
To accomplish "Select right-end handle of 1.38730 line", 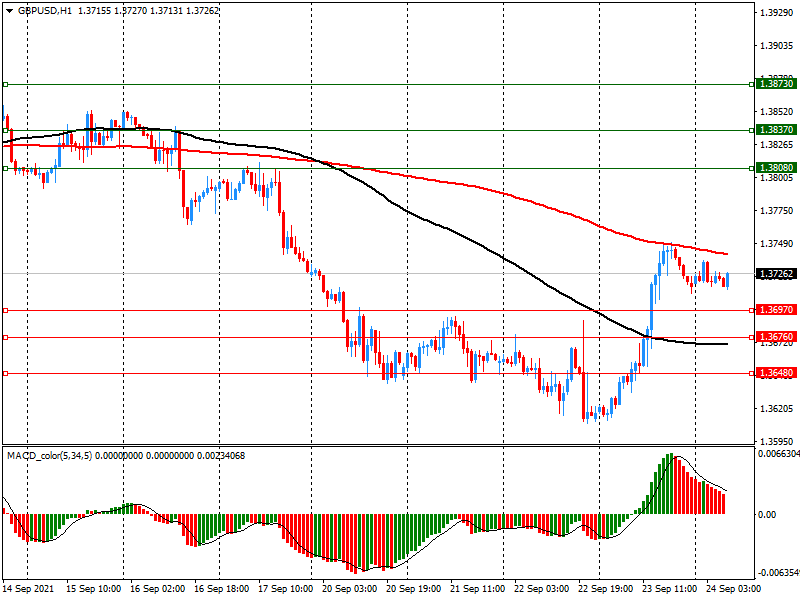I will coord(752,84).
